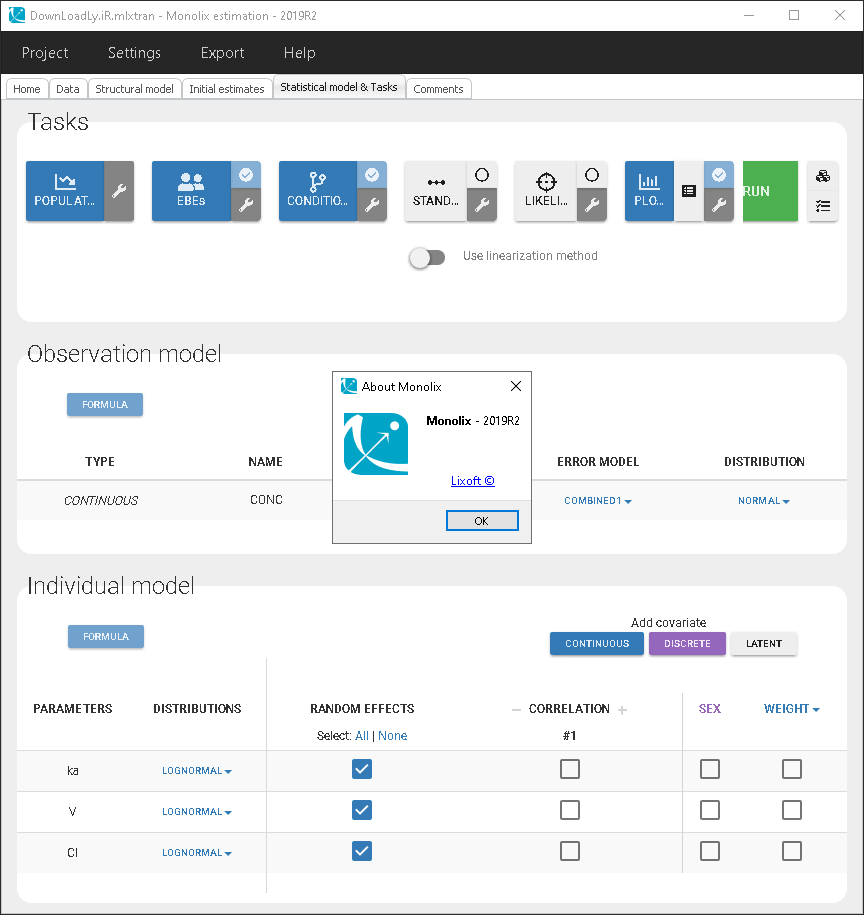The image size is (864, 915).
Task: Click the model building binoculars icon
Action: pos(823,176)
